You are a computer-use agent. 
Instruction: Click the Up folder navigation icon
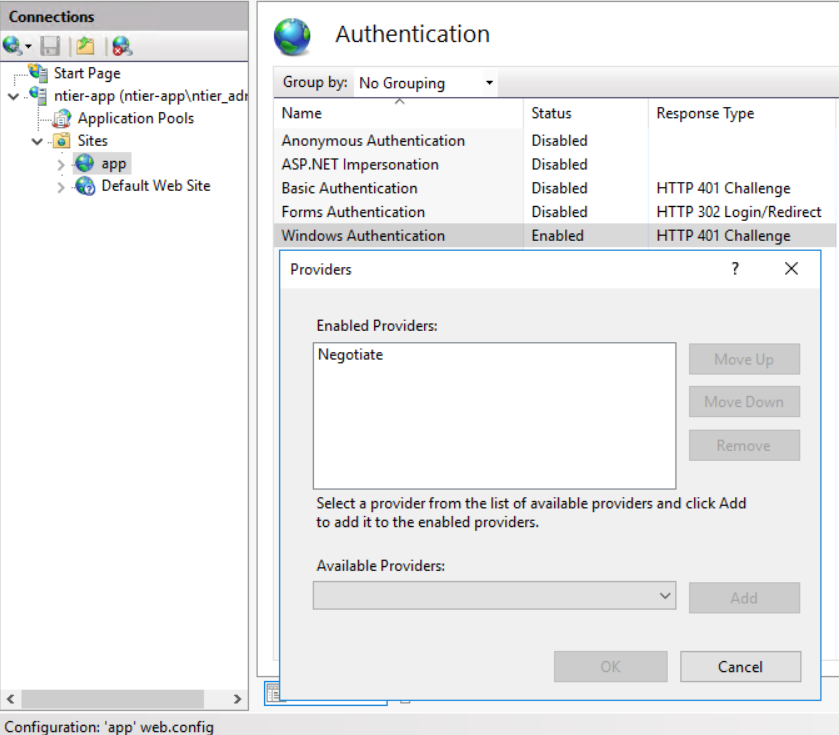pos(86,46)
